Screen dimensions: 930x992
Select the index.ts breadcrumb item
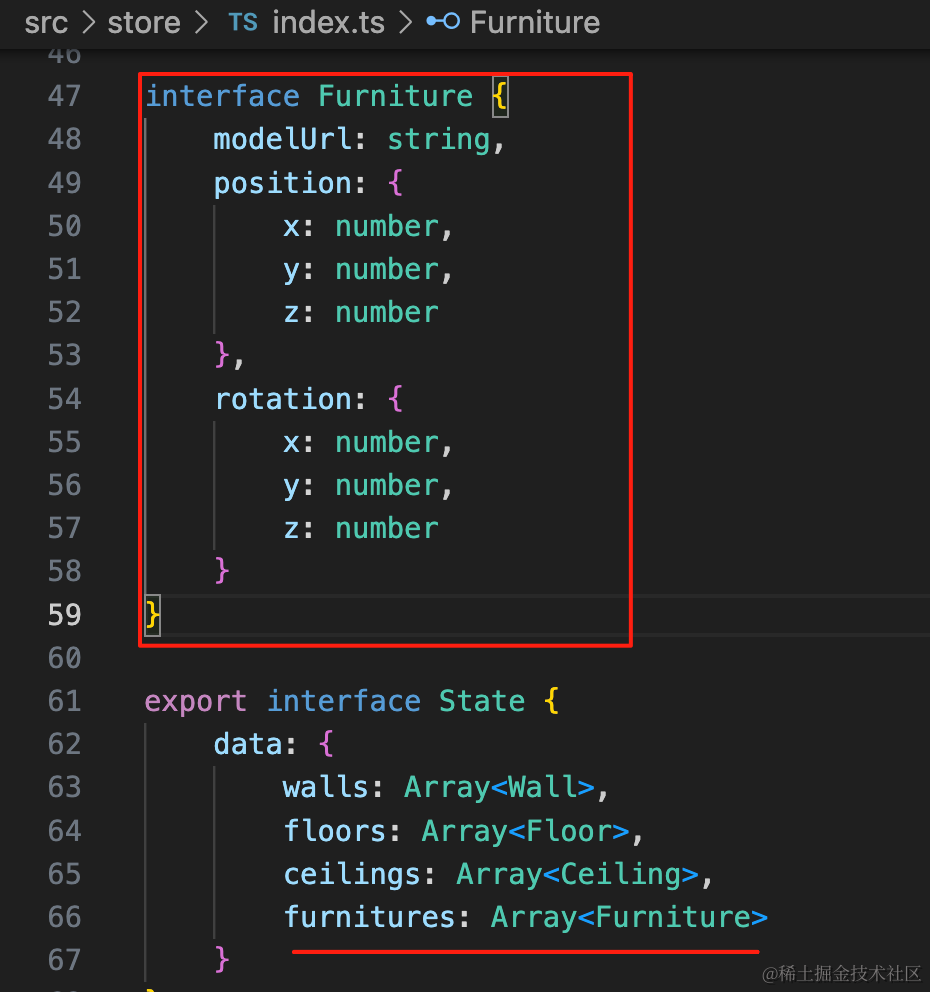328,23
